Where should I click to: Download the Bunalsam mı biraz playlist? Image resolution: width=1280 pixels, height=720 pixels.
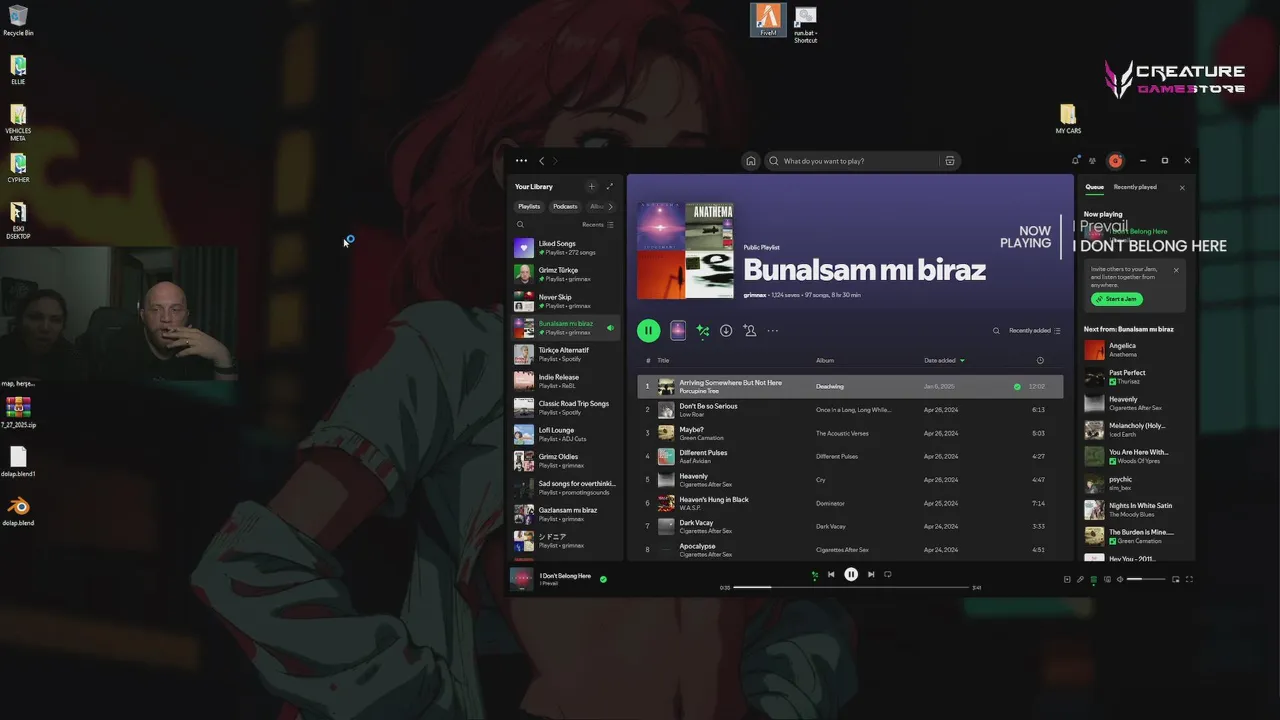726,331
